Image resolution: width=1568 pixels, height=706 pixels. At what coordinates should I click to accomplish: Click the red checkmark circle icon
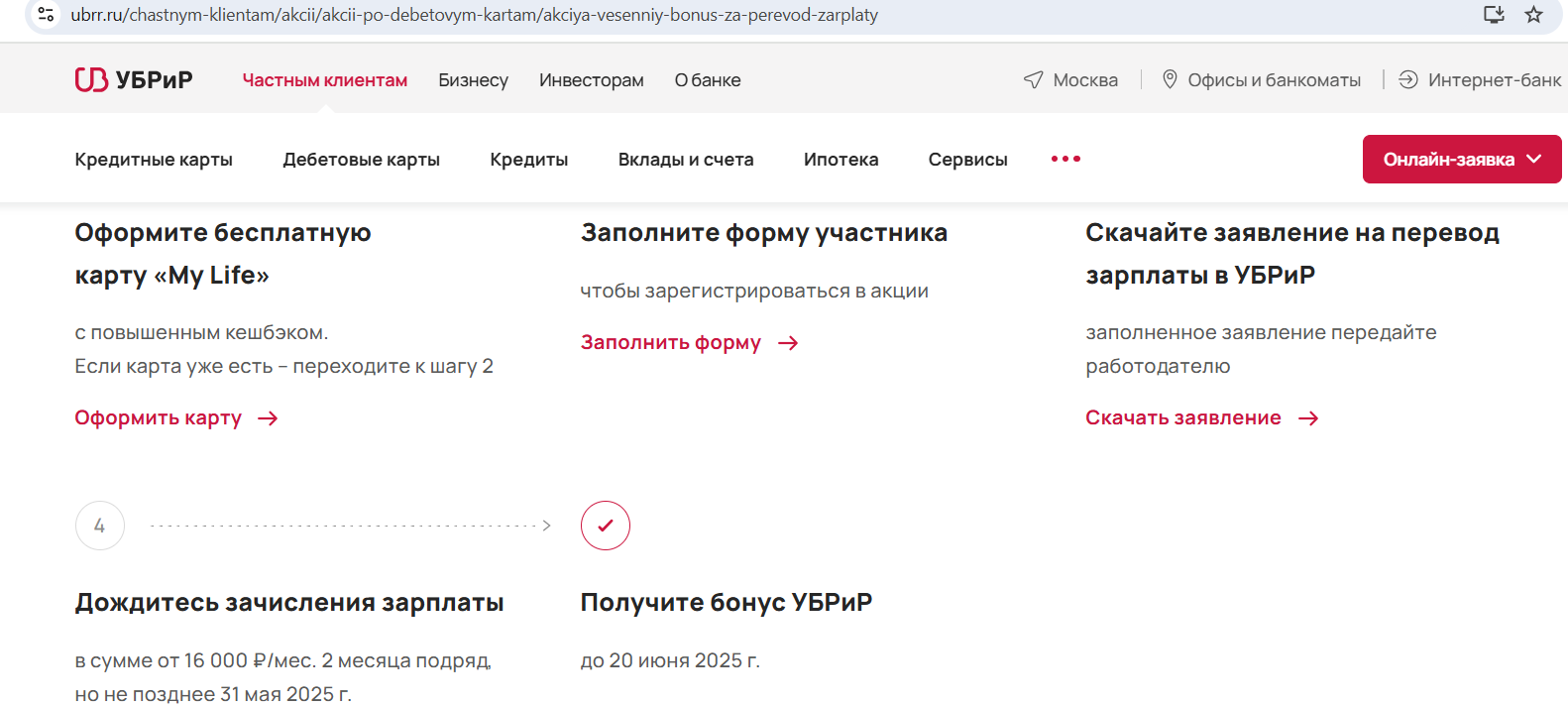coord(605,526)
